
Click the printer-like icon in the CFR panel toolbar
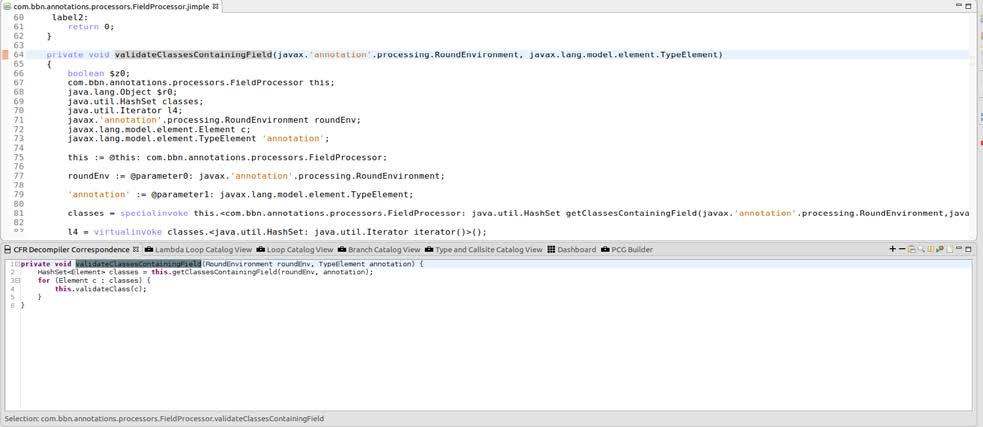click(912, 250)
